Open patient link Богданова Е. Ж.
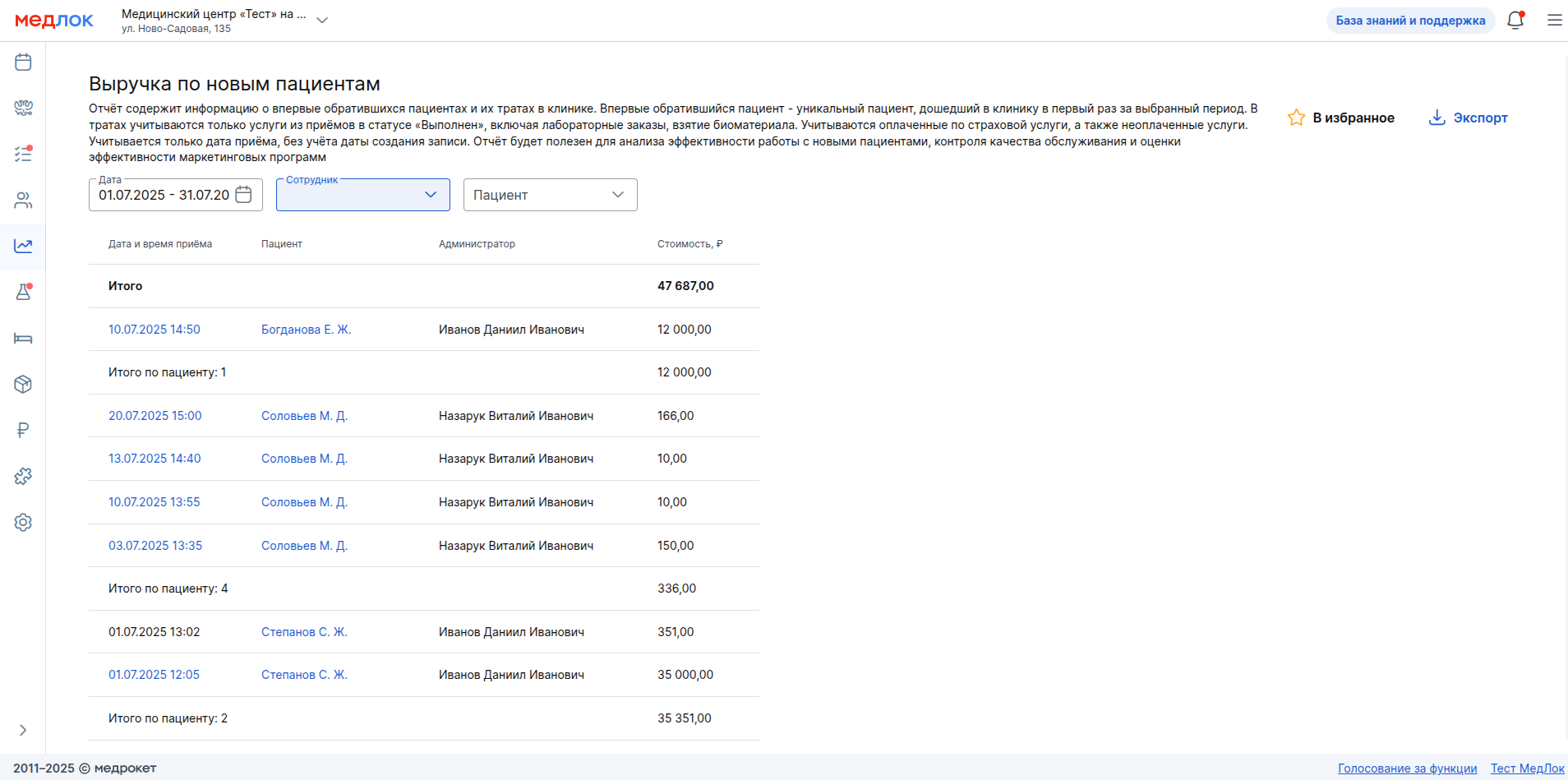The width and height of the screenshot is (1568, 780). (x=306, y=330)
